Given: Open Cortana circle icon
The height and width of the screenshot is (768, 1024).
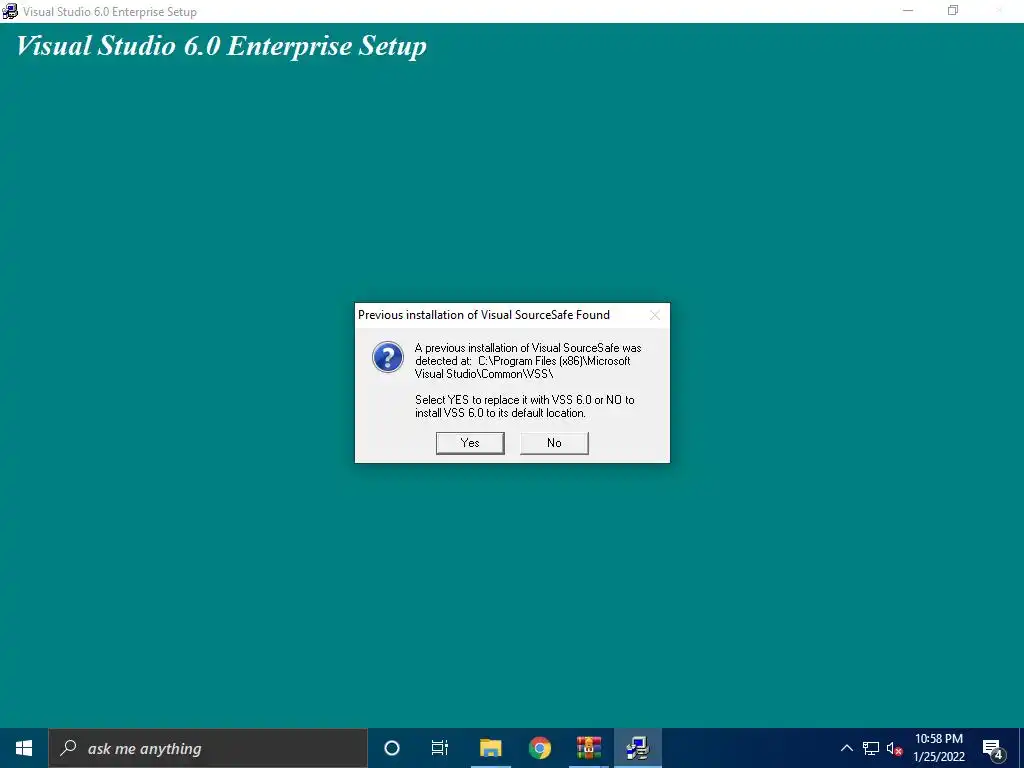Looking at the screenshot, I should [392, 748].
